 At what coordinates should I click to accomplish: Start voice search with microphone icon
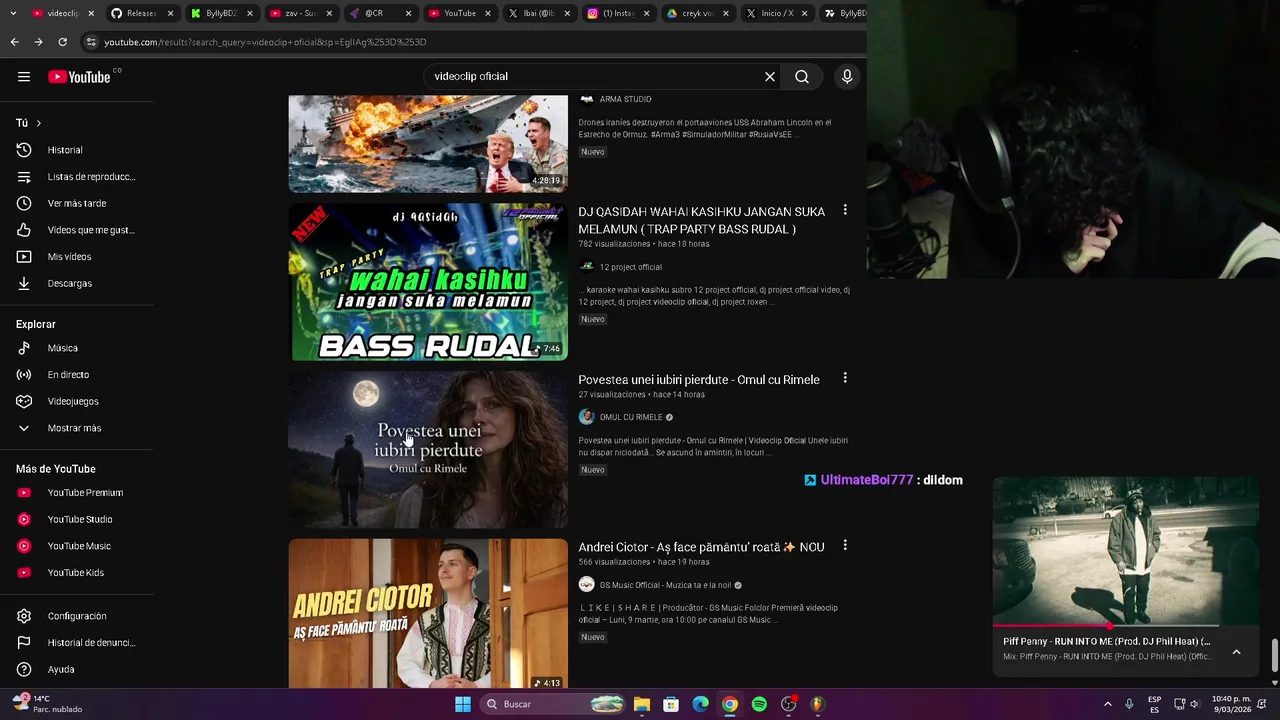point(847,77)
